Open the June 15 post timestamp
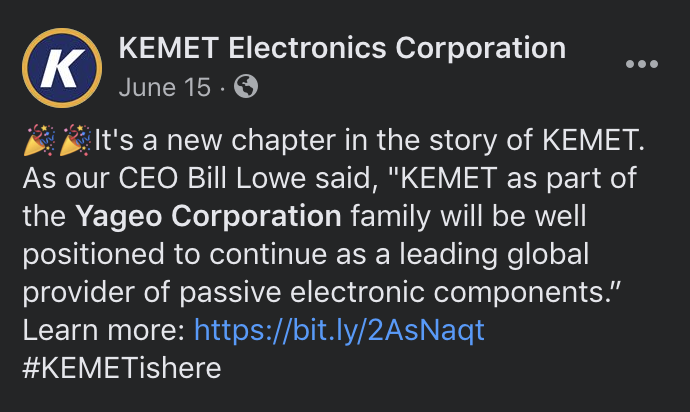 tap(165, 87)
